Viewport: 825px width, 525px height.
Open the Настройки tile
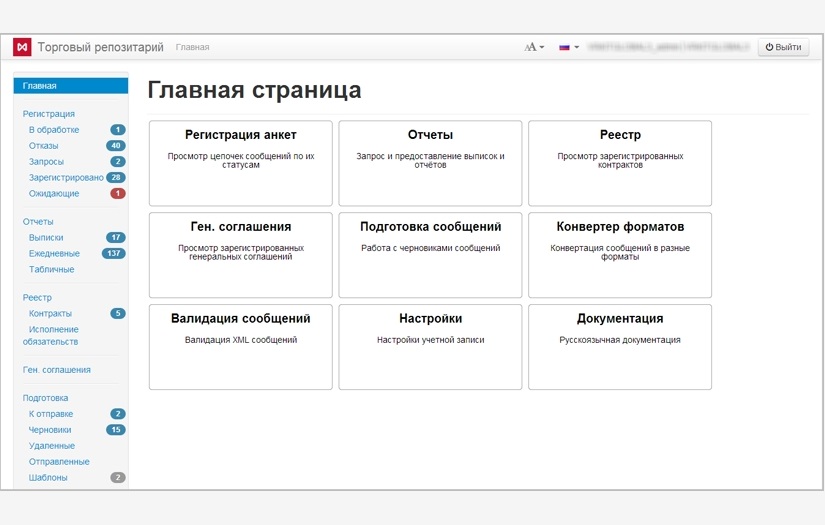coord(430,347)
